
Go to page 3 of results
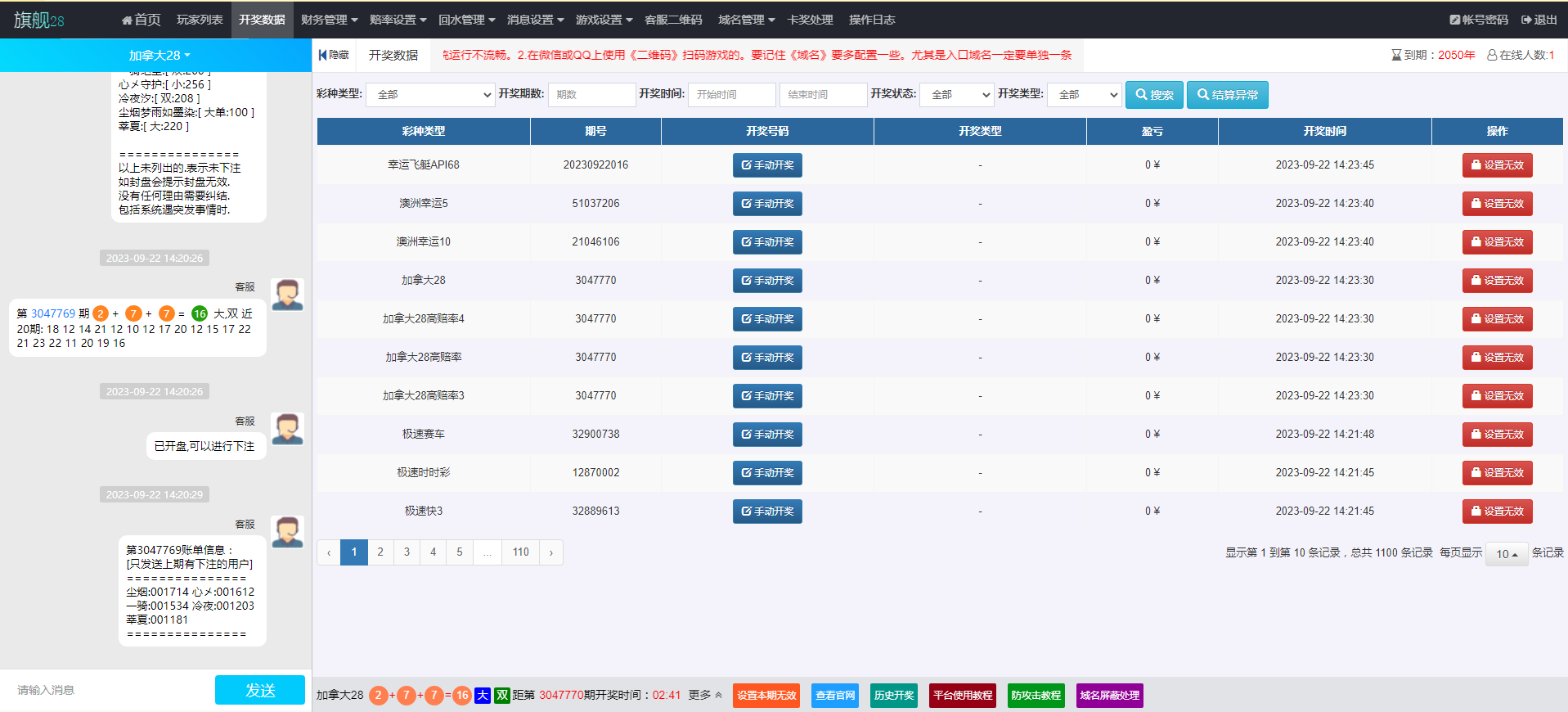click(x=407, y=552)
